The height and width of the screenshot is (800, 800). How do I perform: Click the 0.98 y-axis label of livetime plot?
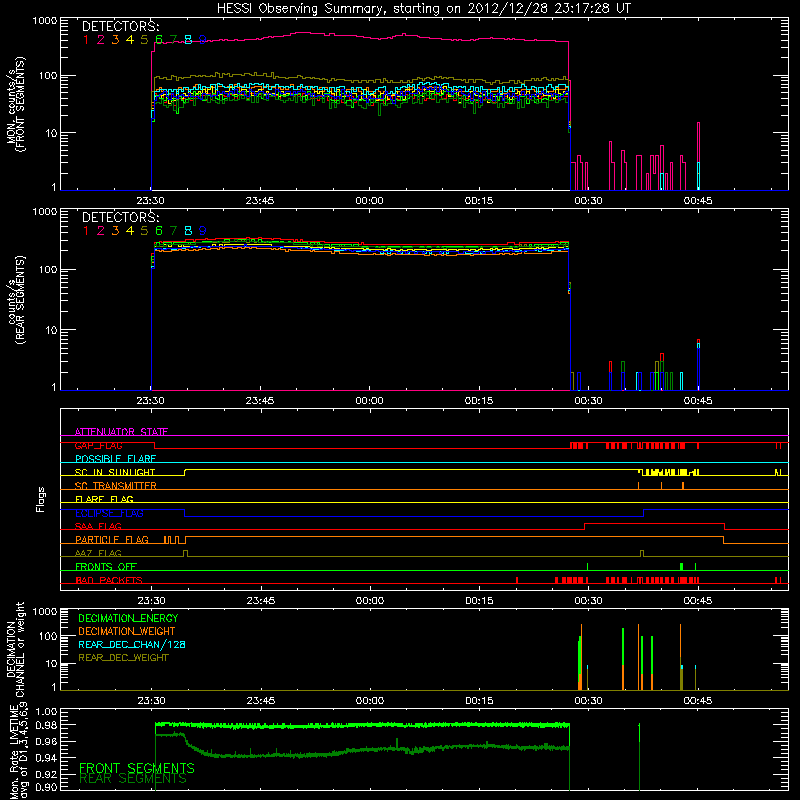(x=46, y=725)
